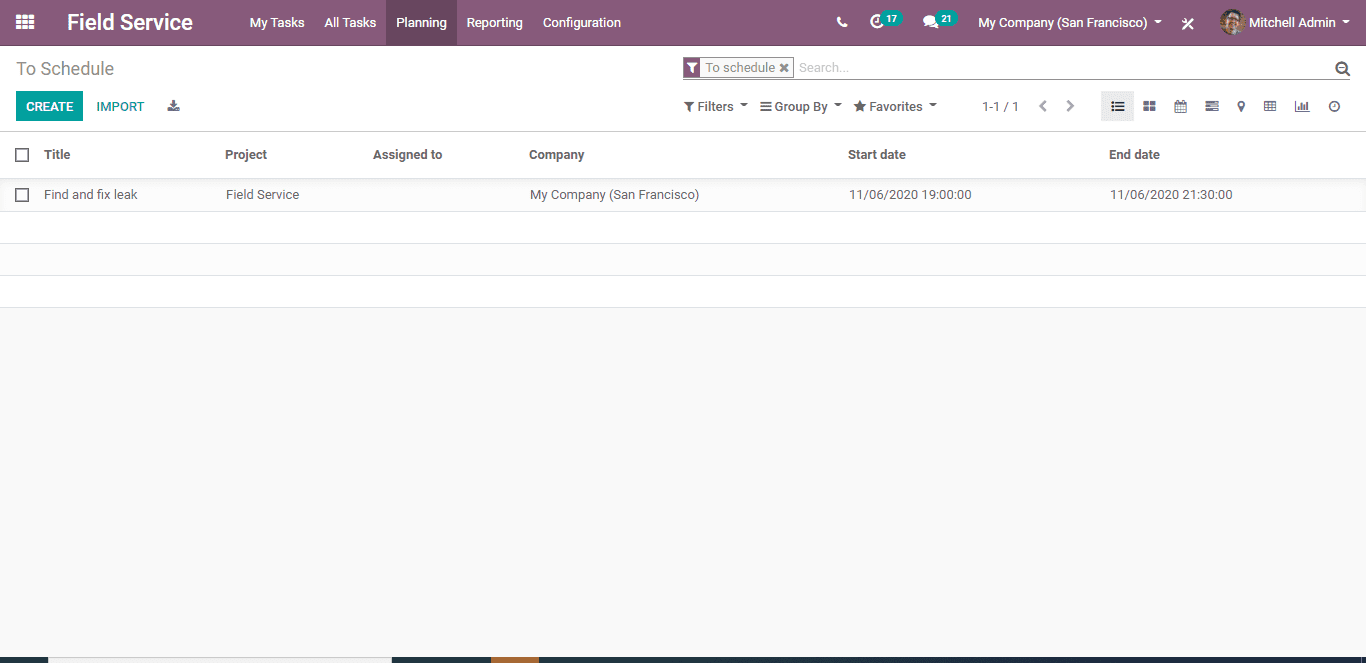Open the Configuration menu

click(581, 22)
